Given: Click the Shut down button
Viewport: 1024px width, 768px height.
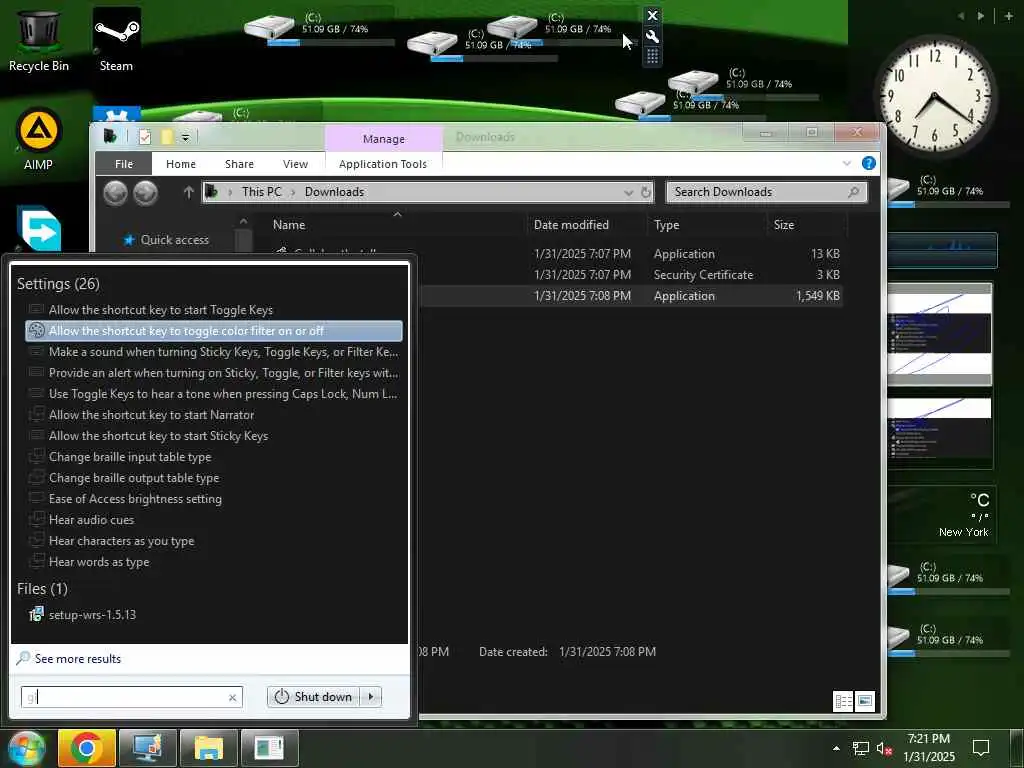Looking at the screenshot, I should (x=315, y=697).
